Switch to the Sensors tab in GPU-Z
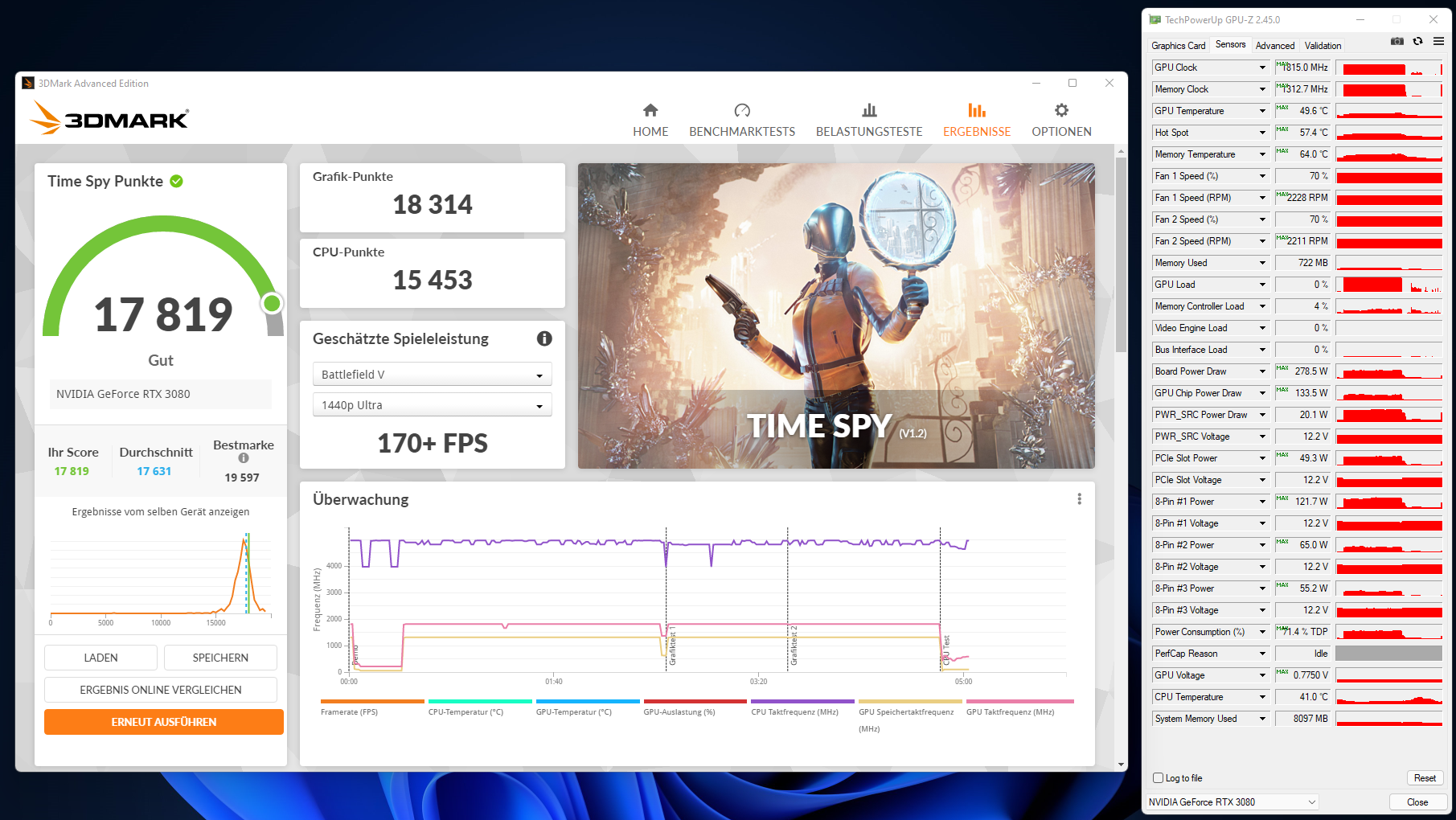Viewport: 1456px width, 820px height. pos(1230,45)
